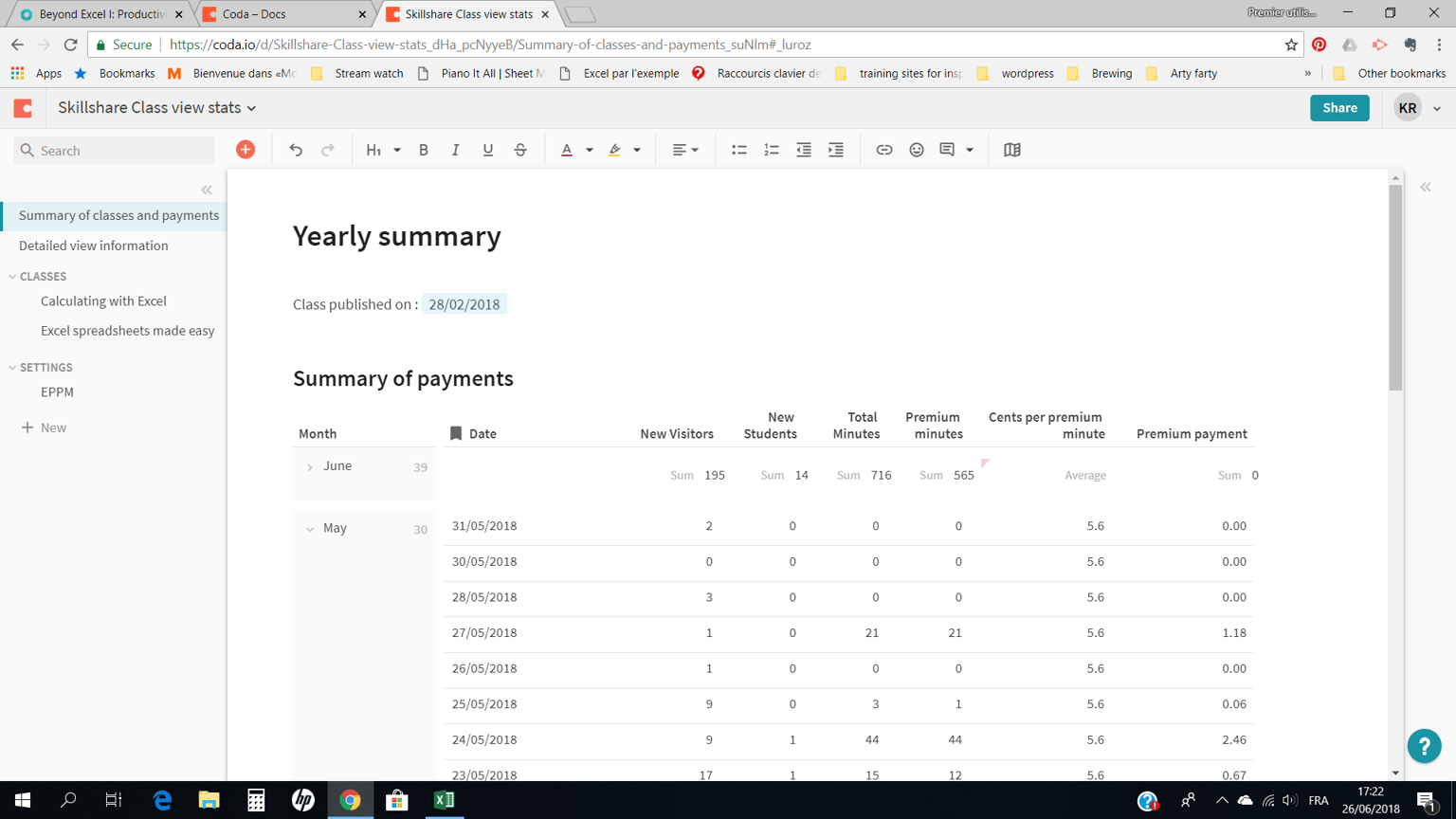Toggle bold formatting
1456x819 pixels.
[424, 150]
